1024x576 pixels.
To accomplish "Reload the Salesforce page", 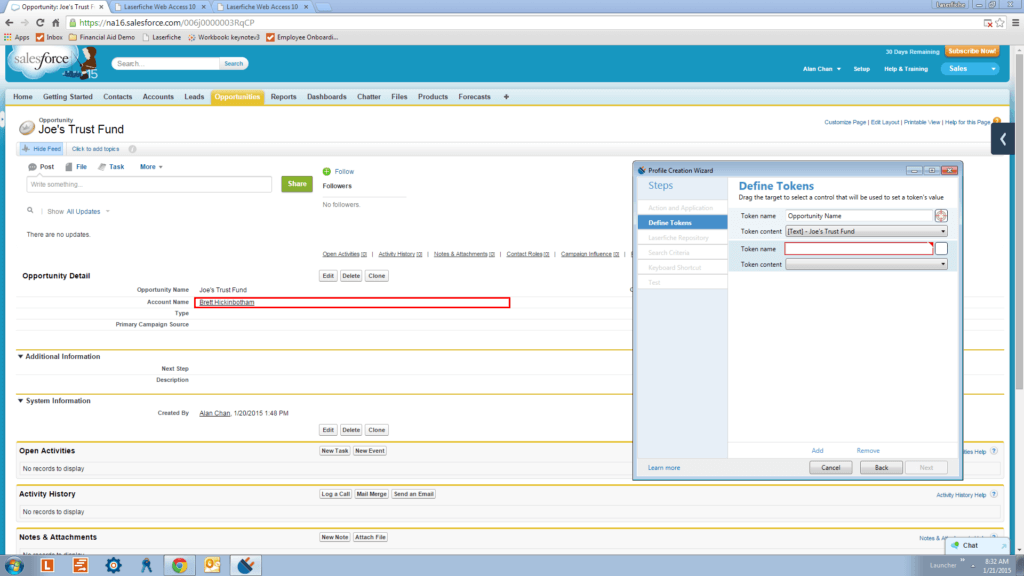I will [40, 22].
